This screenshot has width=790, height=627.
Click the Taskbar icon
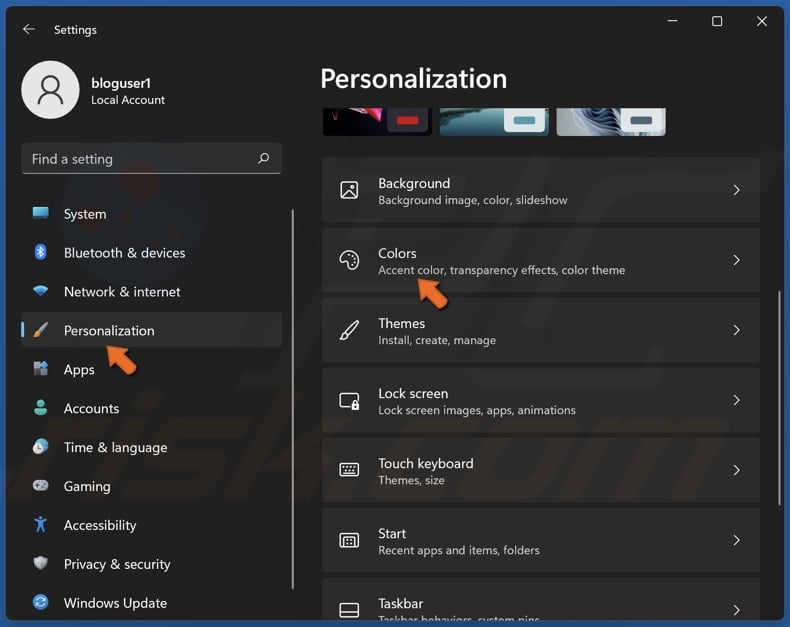[x=349, y=610]
